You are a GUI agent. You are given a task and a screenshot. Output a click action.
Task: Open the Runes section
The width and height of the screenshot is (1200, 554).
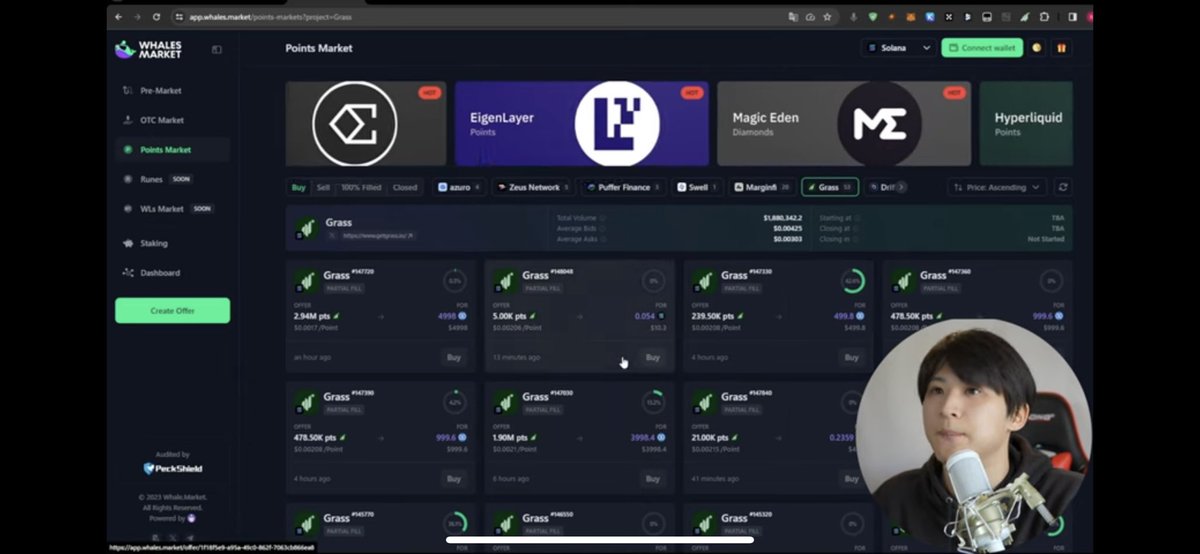coord(152,179)
